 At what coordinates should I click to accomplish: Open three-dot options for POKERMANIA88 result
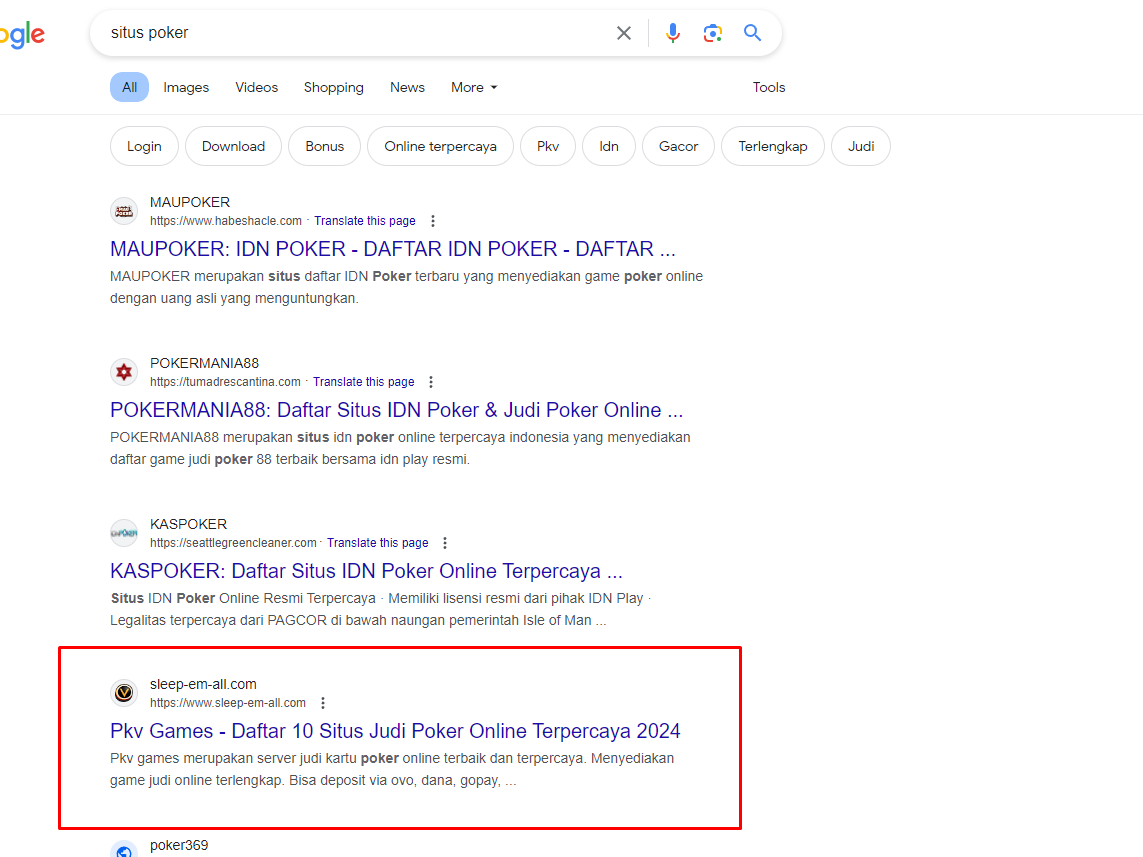[431, 382]
